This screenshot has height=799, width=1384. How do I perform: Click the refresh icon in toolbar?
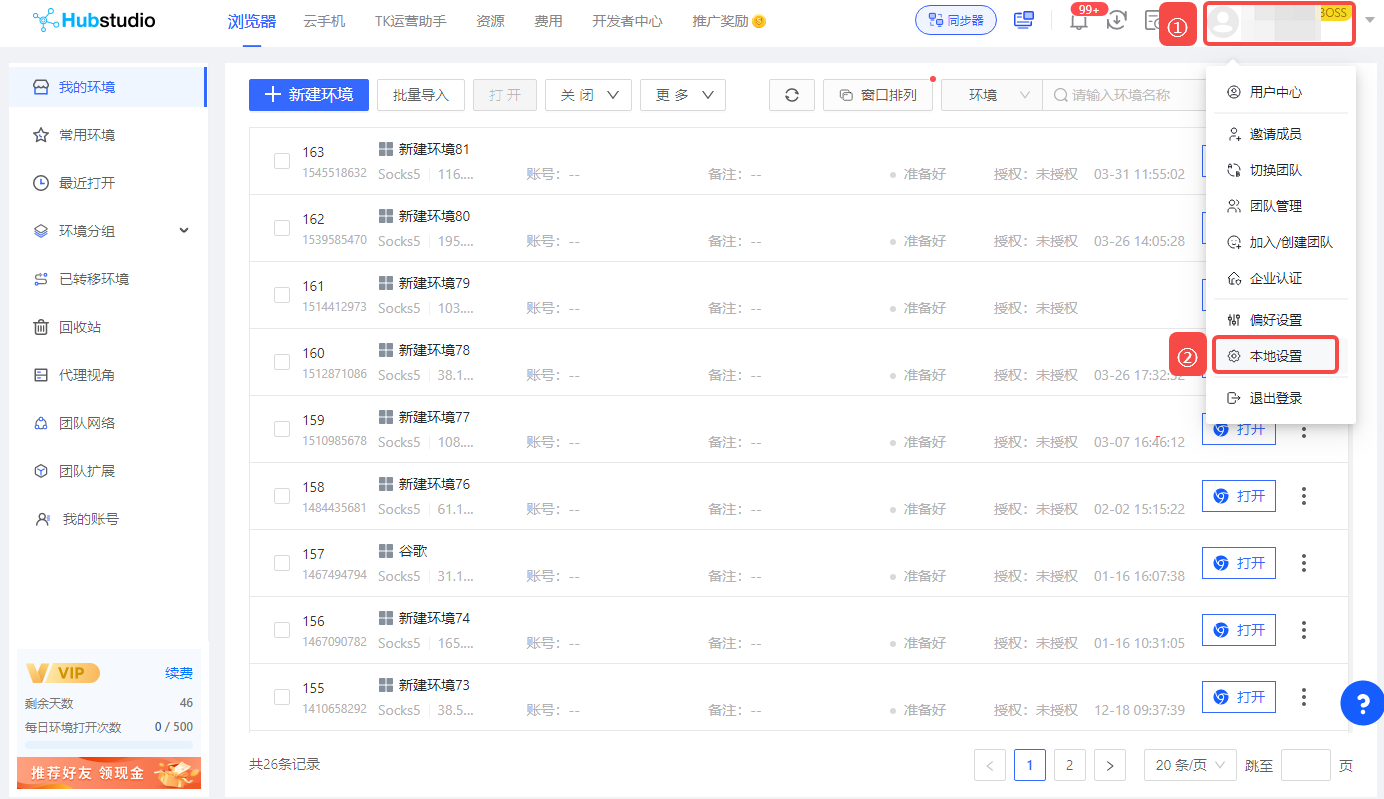792,95
